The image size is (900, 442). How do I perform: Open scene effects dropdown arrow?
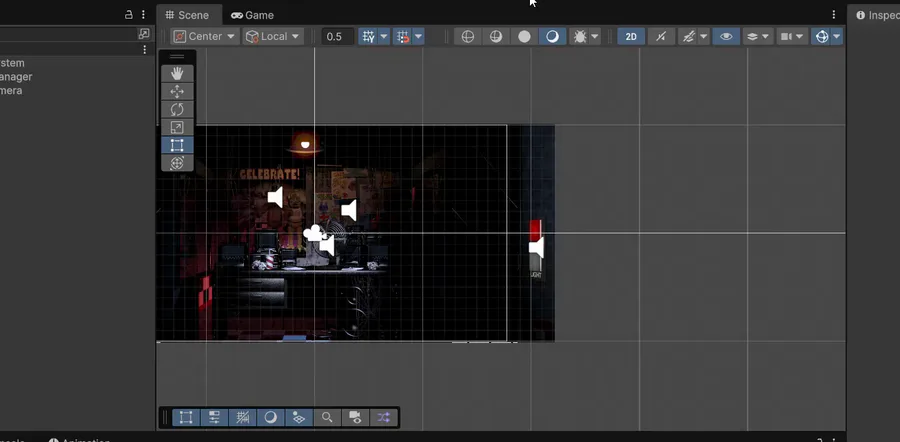tap(703, 36)
